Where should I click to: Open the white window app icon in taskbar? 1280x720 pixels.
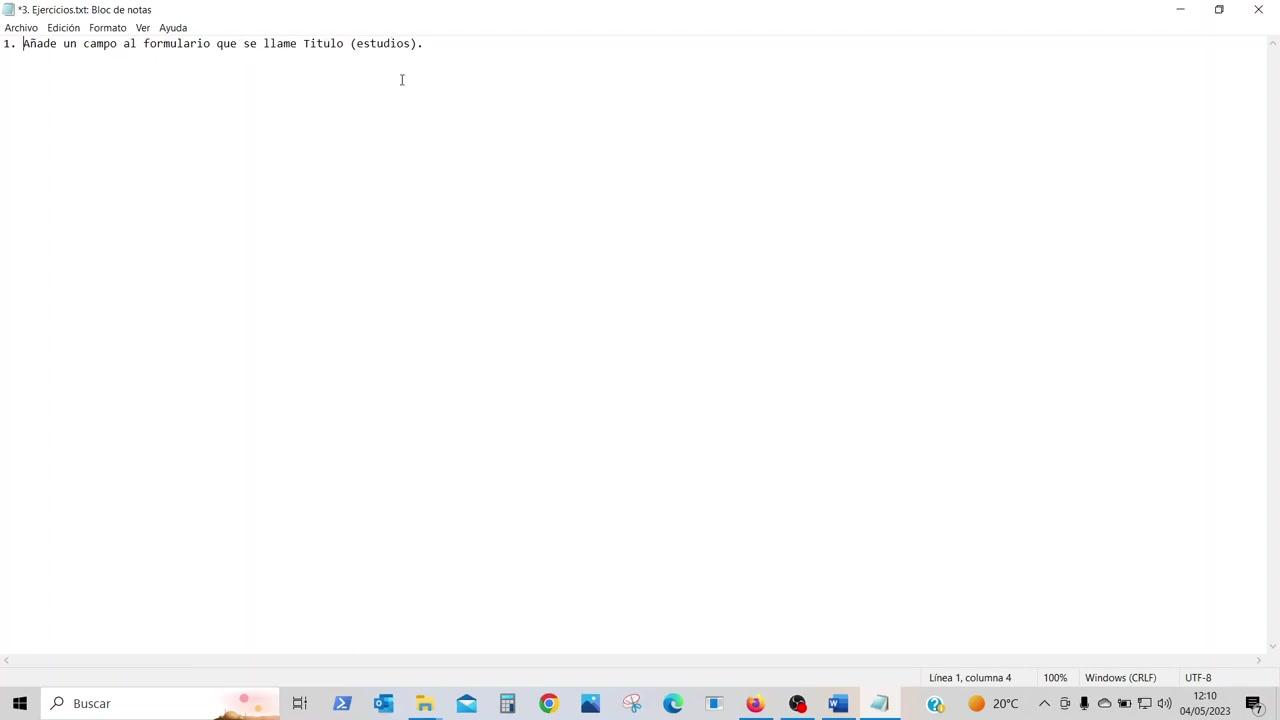click(714, 704)
